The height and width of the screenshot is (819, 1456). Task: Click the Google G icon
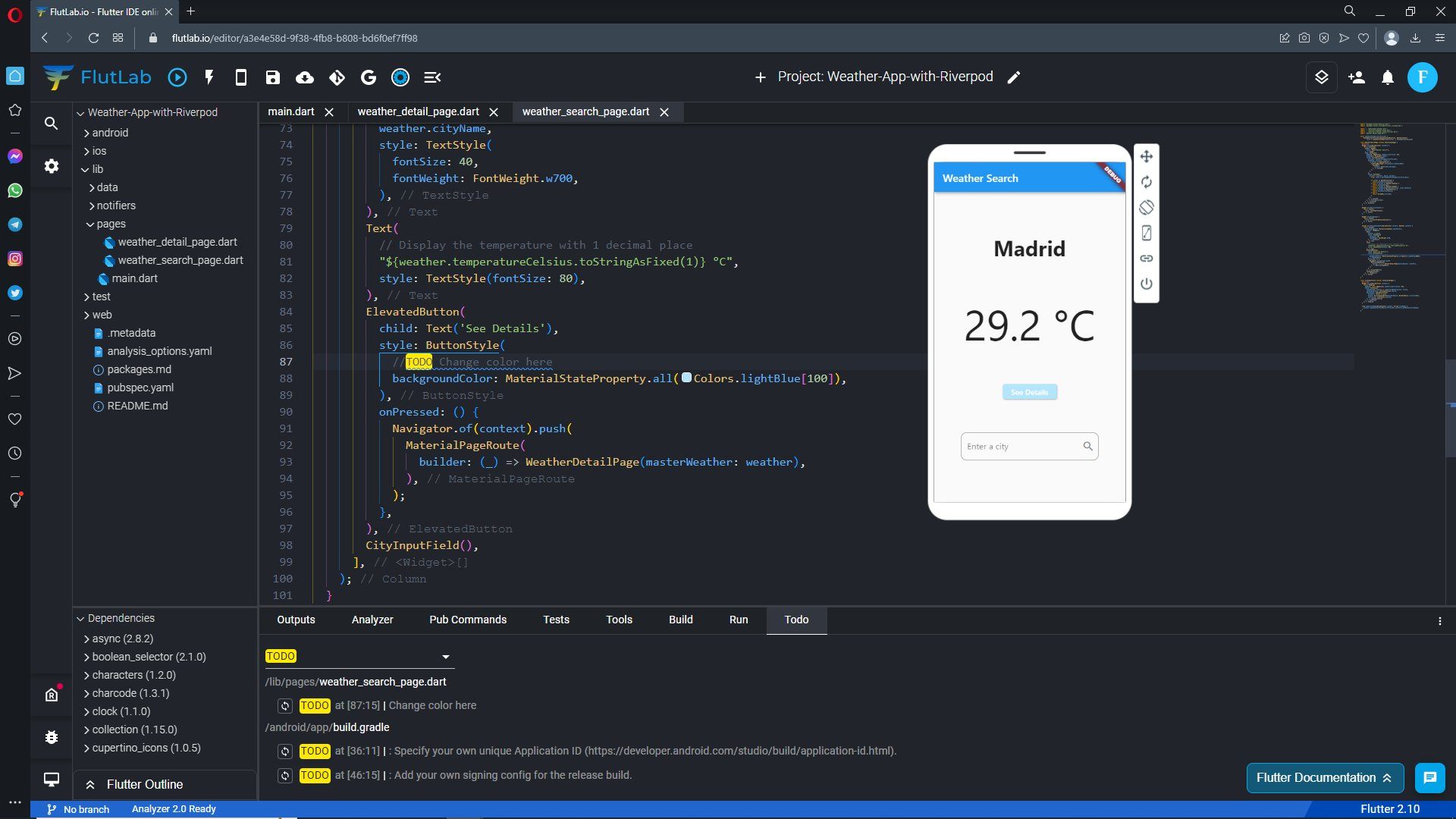[x=369, y=77]
